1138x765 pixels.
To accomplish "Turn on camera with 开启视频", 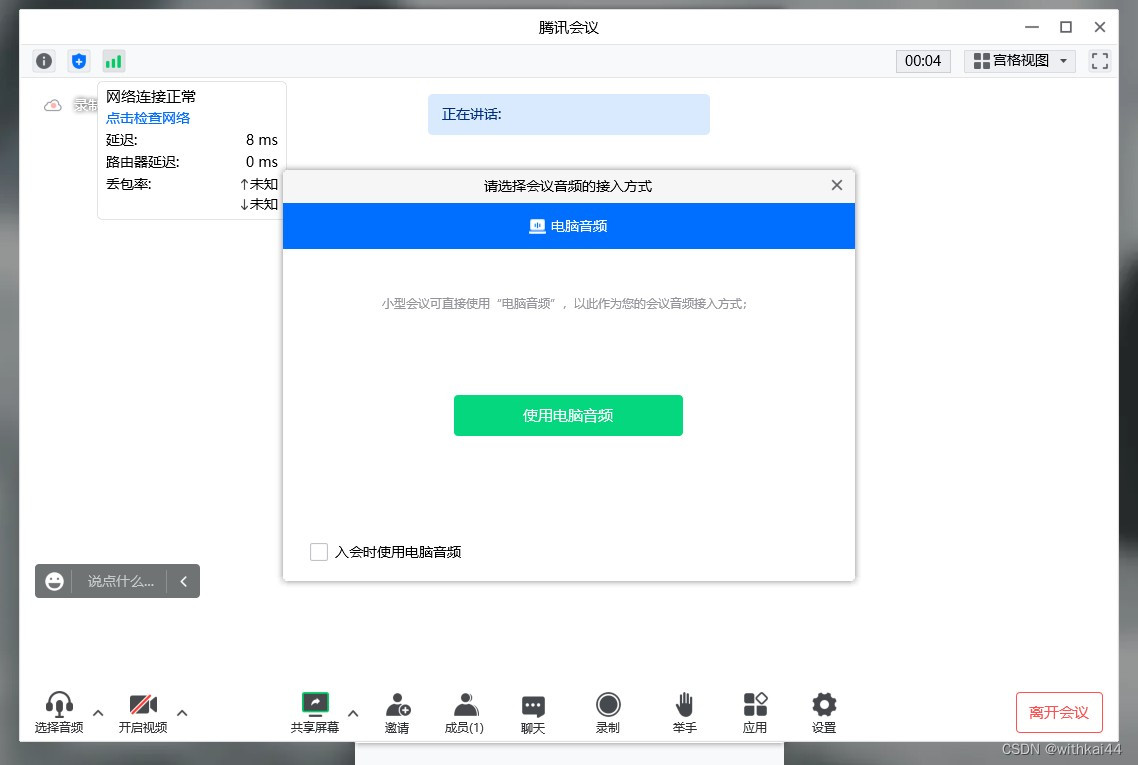I will [142, 711].
